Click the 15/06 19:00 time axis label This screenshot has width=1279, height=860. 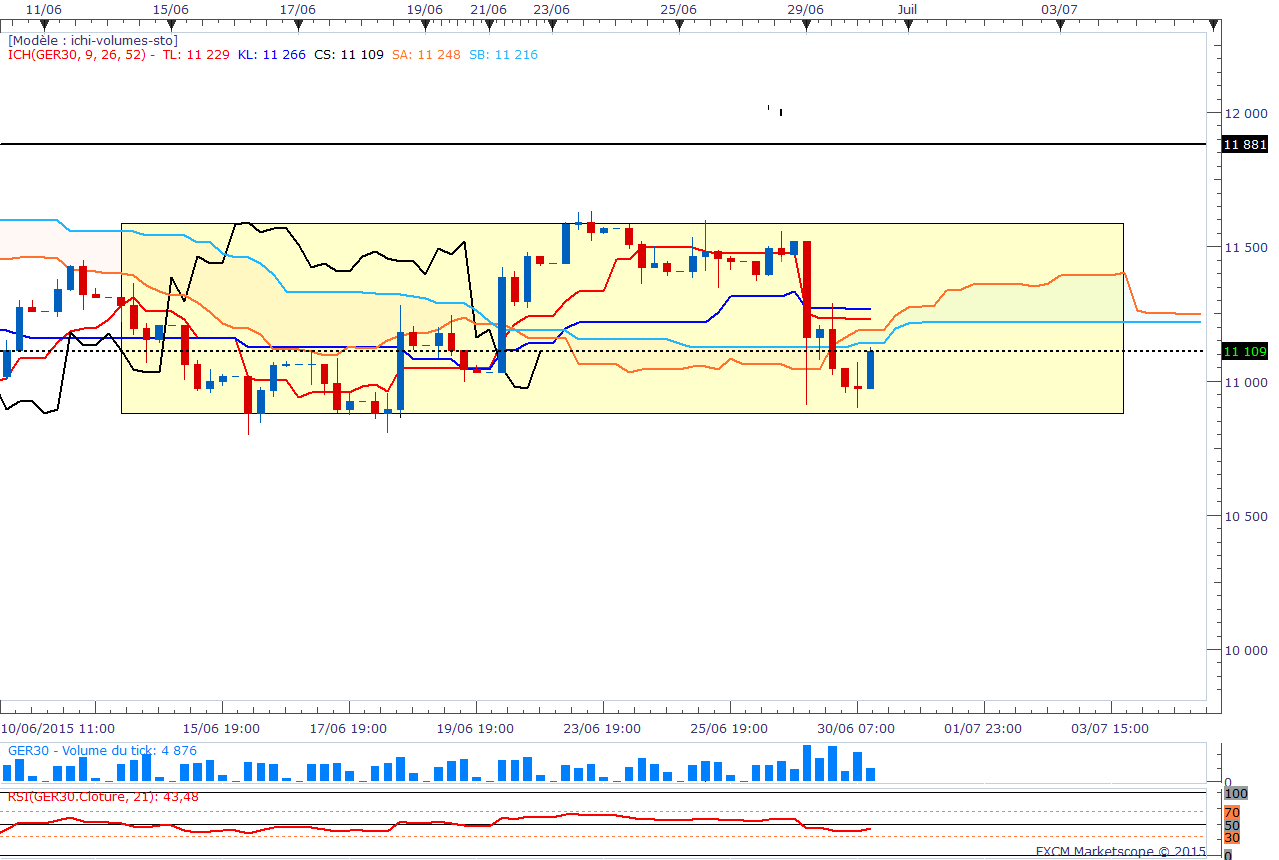tap(222, 728)
